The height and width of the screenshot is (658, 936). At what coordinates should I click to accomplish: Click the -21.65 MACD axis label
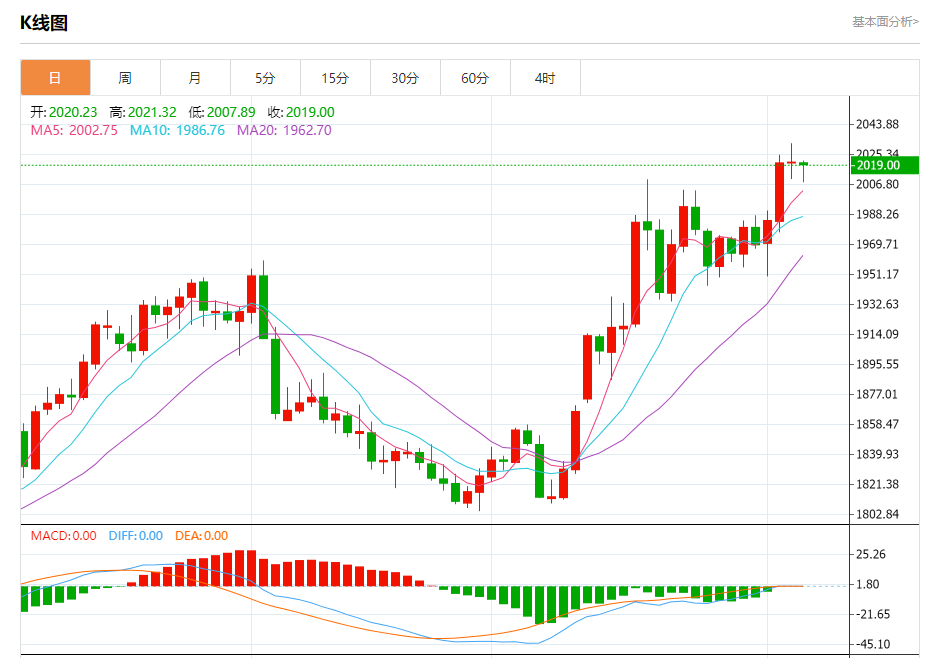[873, 614]
